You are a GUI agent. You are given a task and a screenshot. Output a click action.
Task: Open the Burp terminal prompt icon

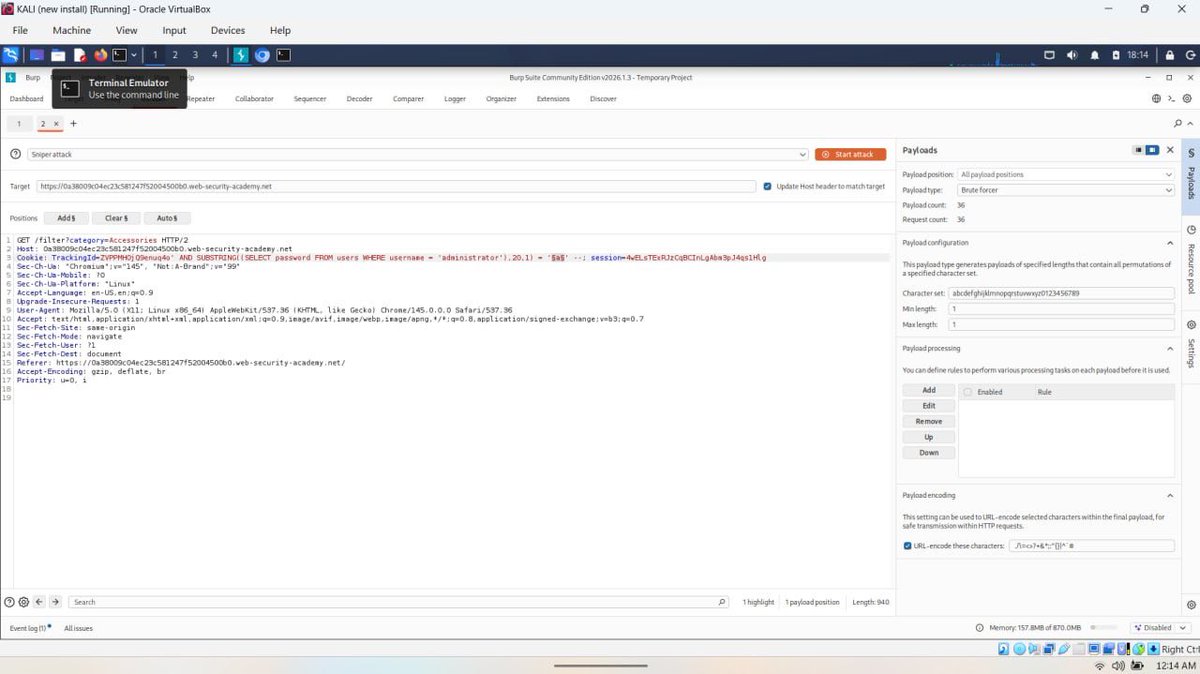tap(1172, 99)
